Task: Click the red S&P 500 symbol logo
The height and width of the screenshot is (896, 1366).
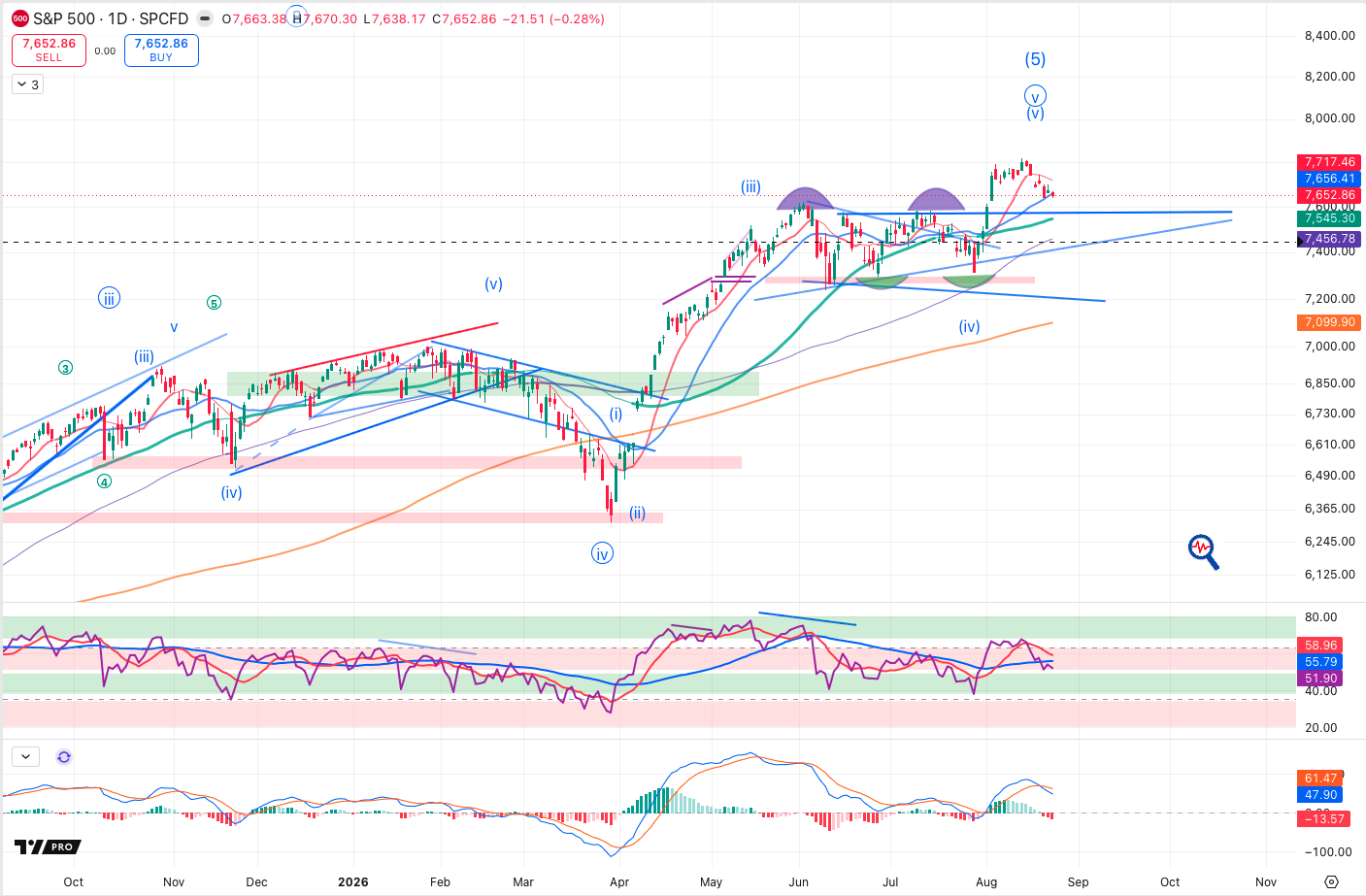Action: [x=20, y=18]
